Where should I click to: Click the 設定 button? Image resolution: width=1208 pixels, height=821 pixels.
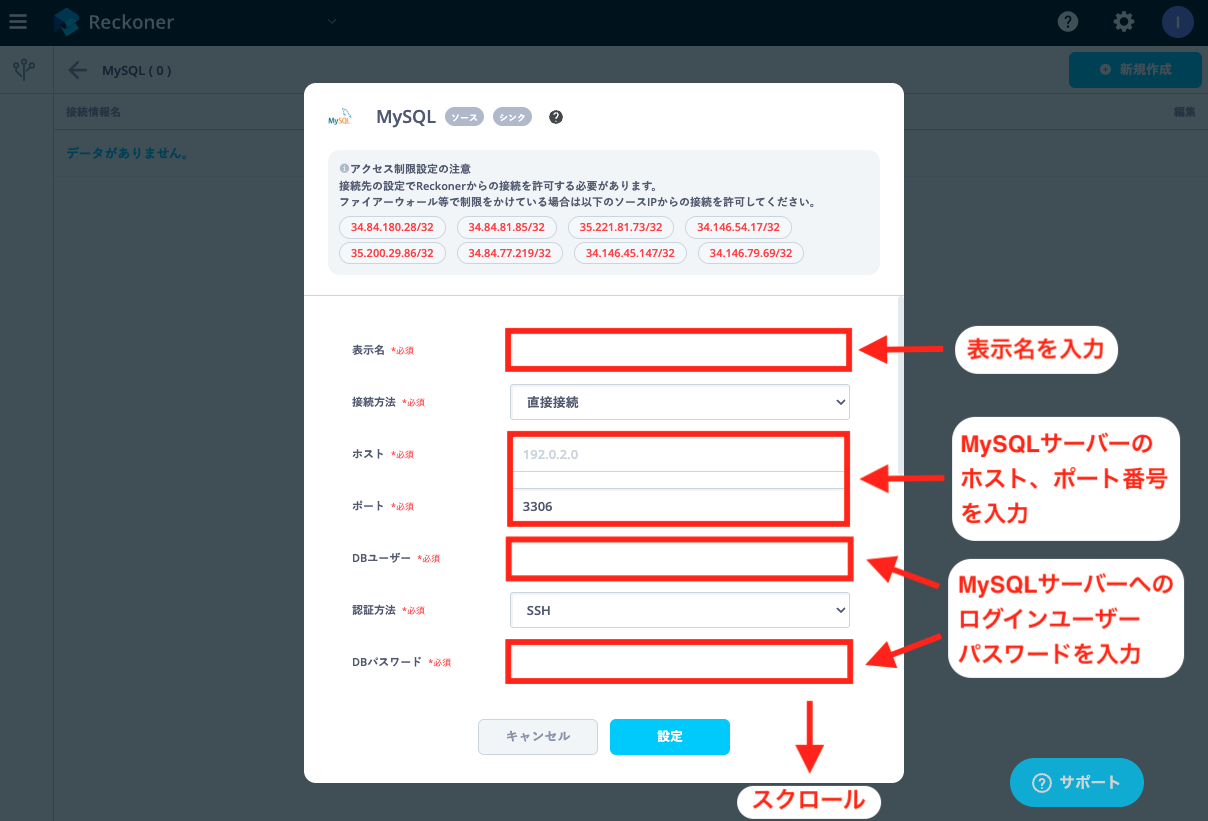coord(670,737)
